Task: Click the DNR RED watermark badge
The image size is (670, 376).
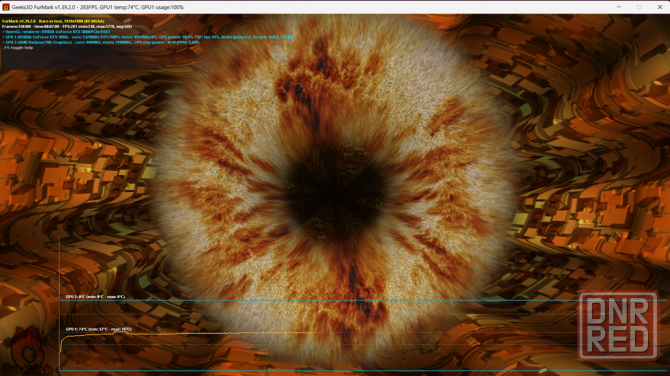Action: coord(618,326)
